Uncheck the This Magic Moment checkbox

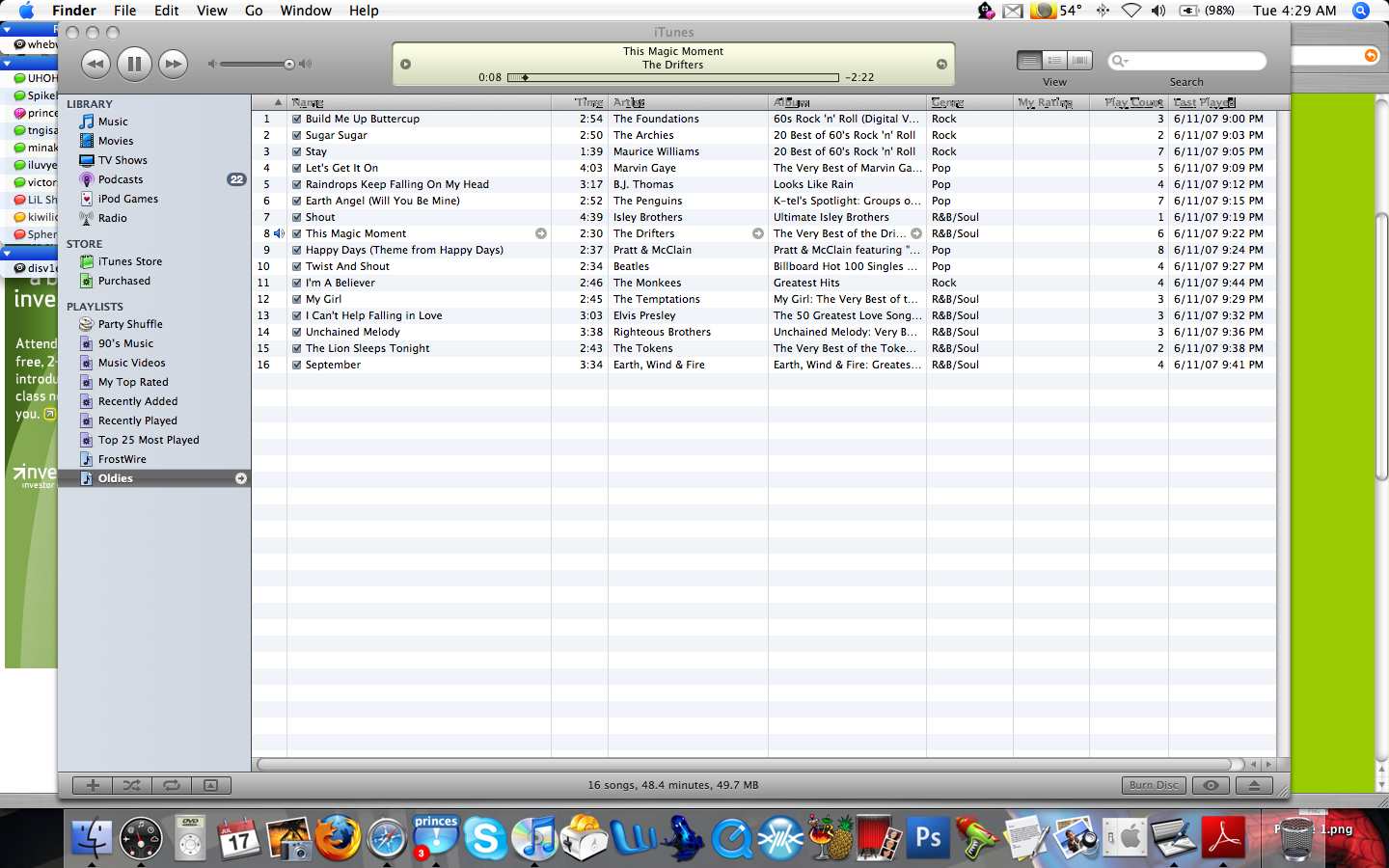[297, 234]
